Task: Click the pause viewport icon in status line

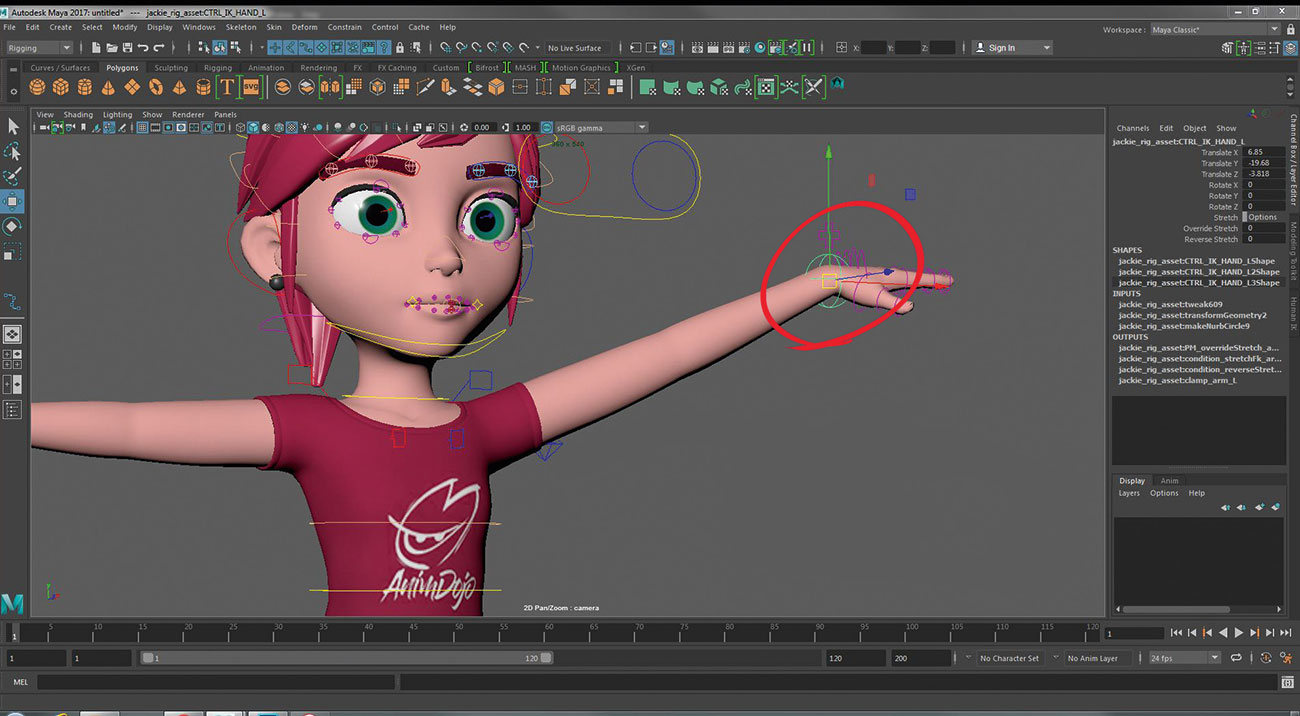Action: 808,48
